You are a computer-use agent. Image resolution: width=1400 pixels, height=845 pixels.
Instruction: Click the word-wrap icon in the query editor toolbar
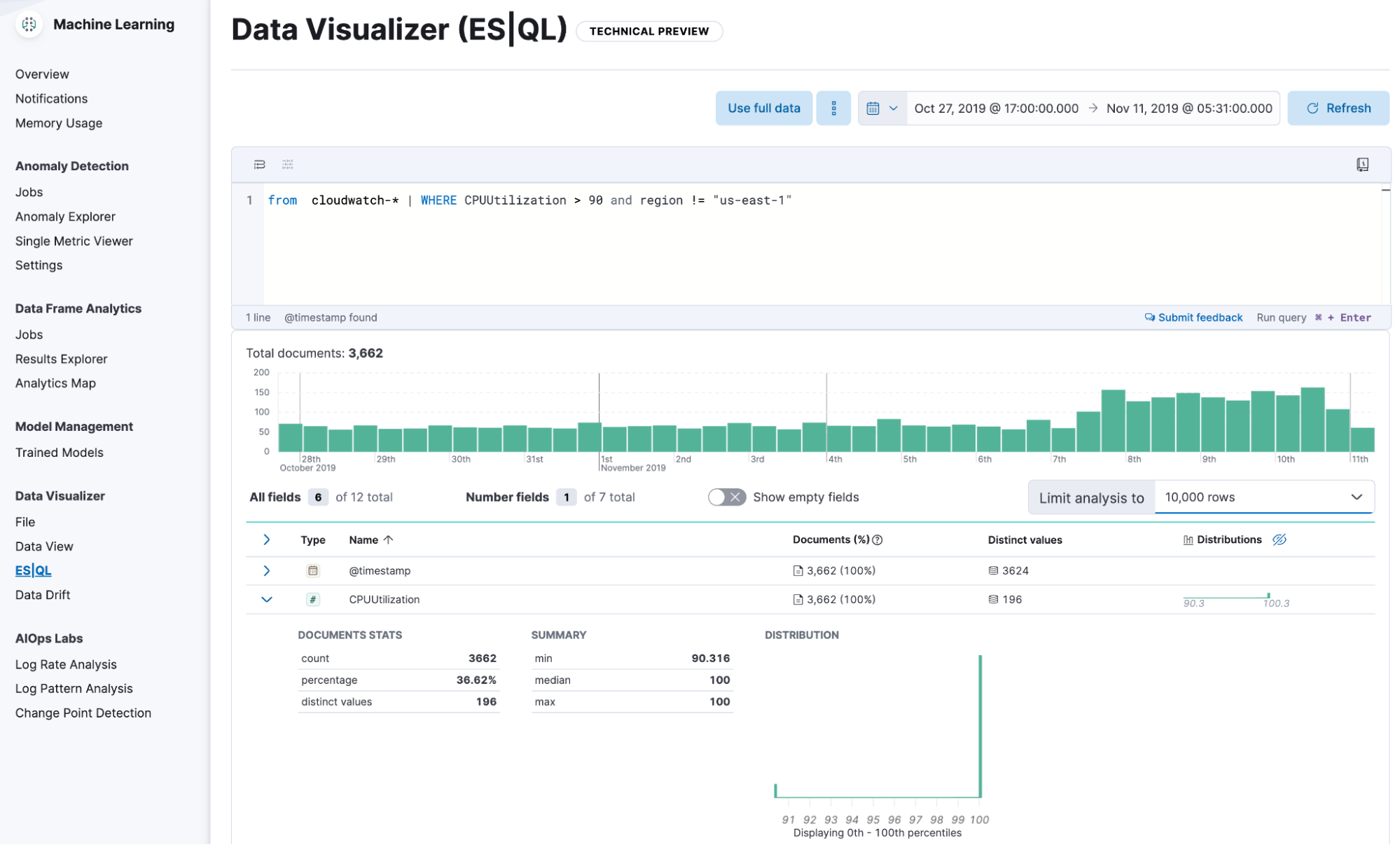click(x=260, y=165)
